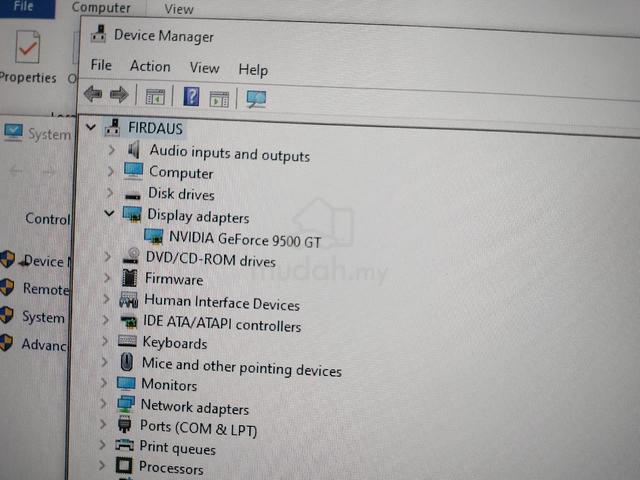640x480 pixels.
Task: Click the Display adapters icon
Action: [132, 214]
